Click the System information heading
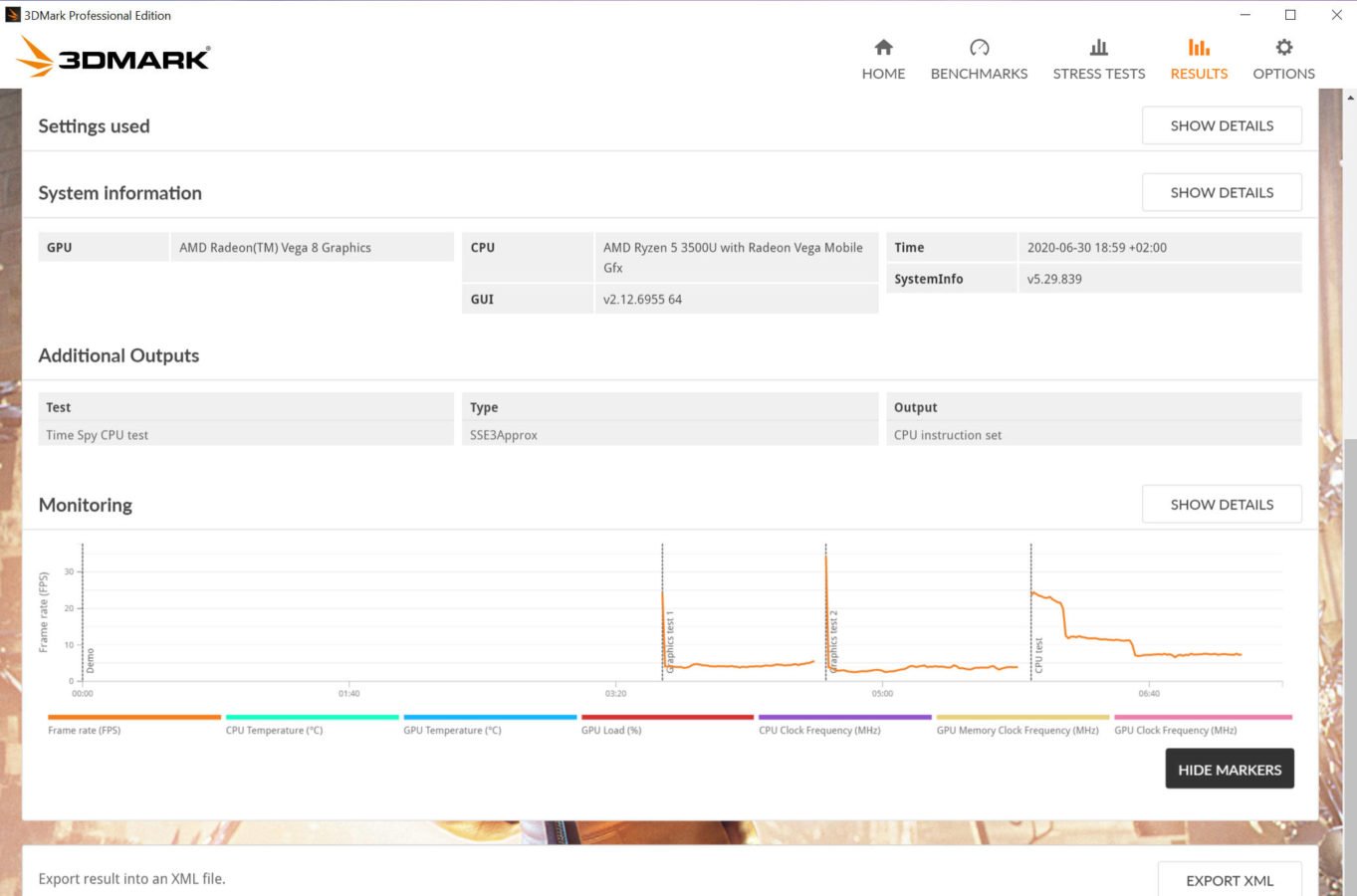1357x896 pixels. pyautogui.click(x=119, y=193)
